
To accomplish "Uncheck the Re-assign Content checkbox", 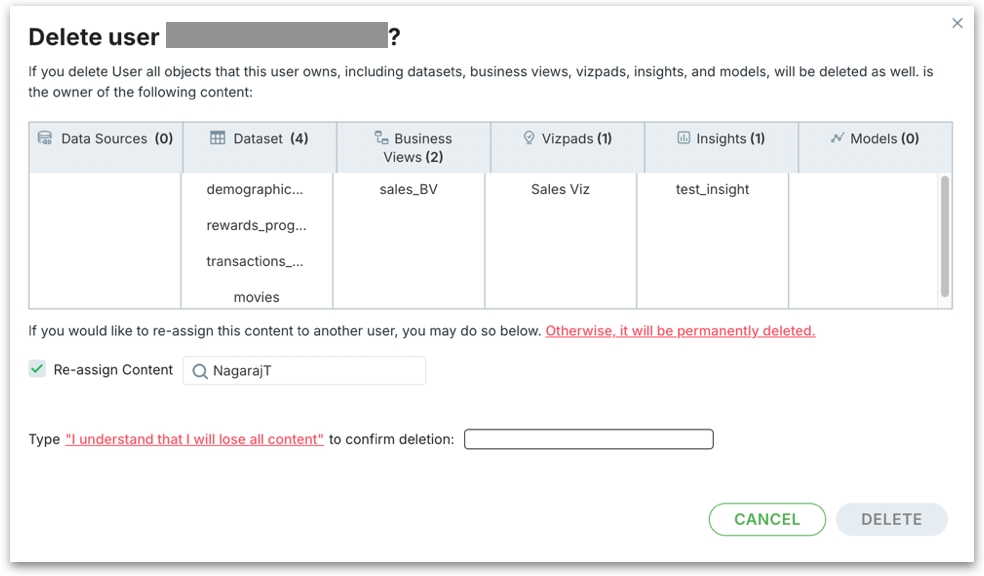I will pyautogui.click(x=37, y=369).
